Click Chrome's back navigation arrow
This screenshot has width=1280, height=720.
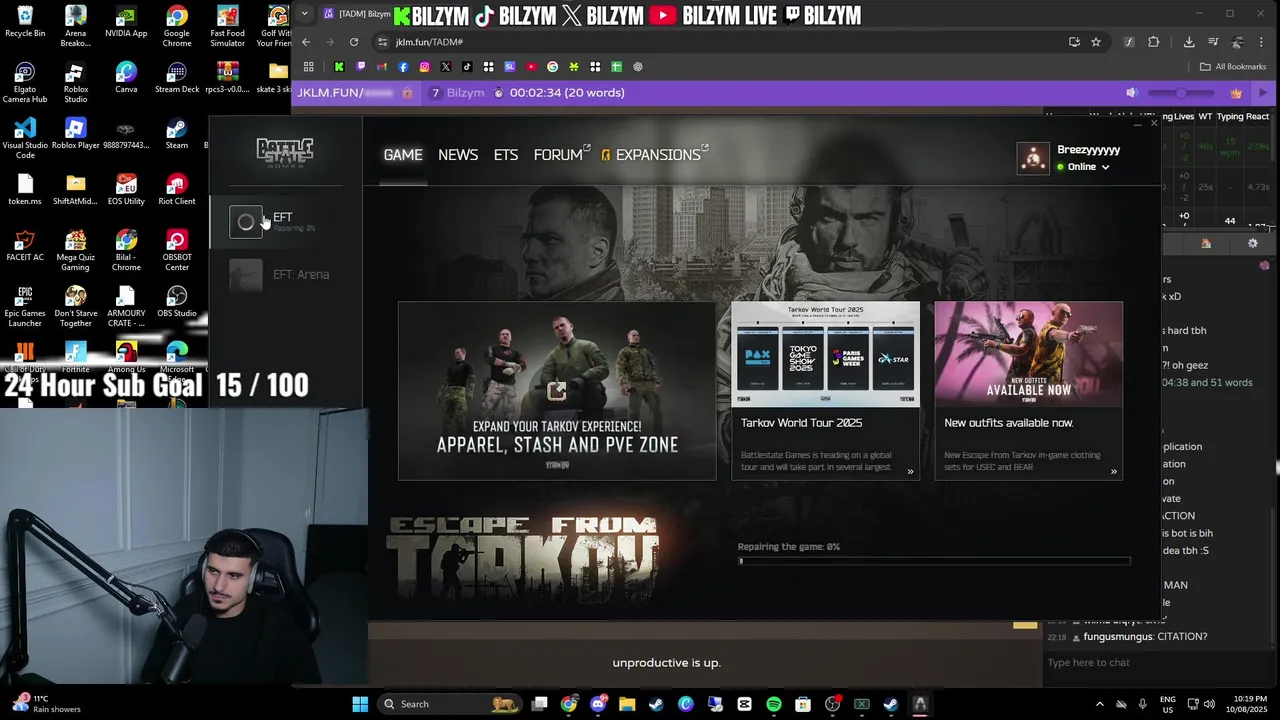306,42
